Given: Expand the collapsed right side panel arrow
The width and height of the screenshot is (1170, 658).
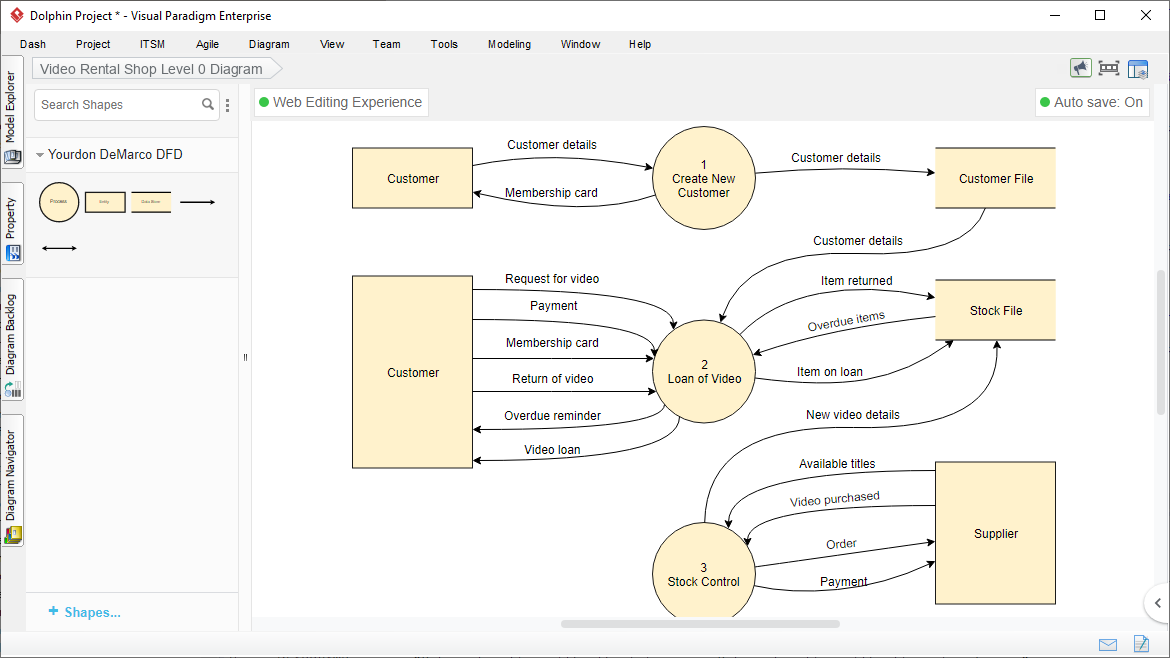Looking at the screenshot, I should 1157,603.
